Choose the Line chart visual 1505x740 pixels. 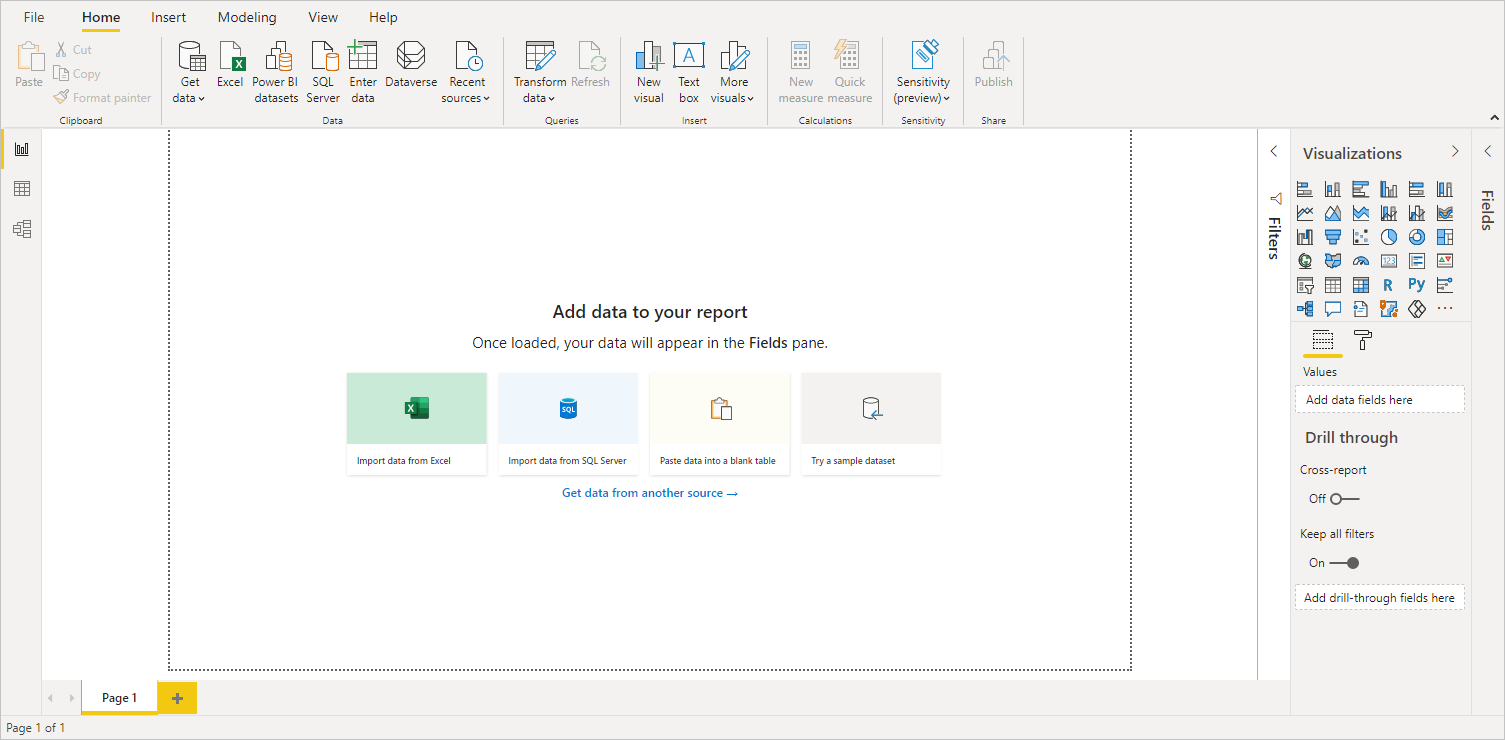(1305, 213)
